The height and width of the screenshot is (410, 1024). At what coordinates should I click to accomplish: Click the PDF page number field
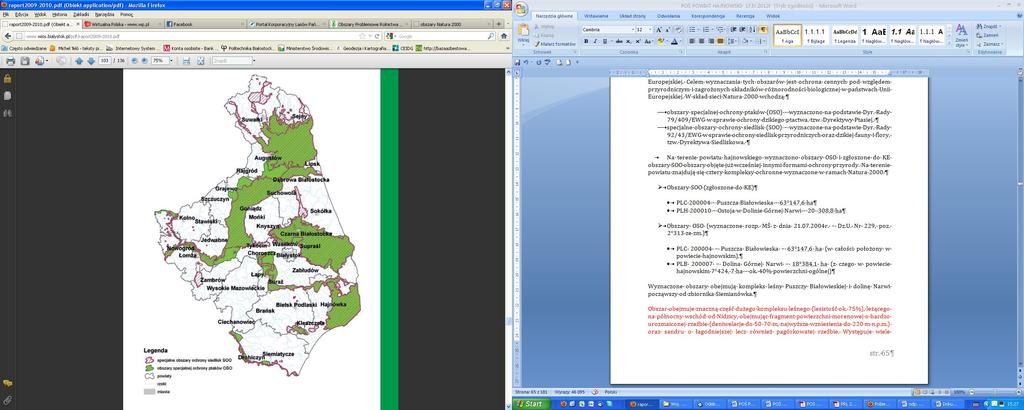104,61
